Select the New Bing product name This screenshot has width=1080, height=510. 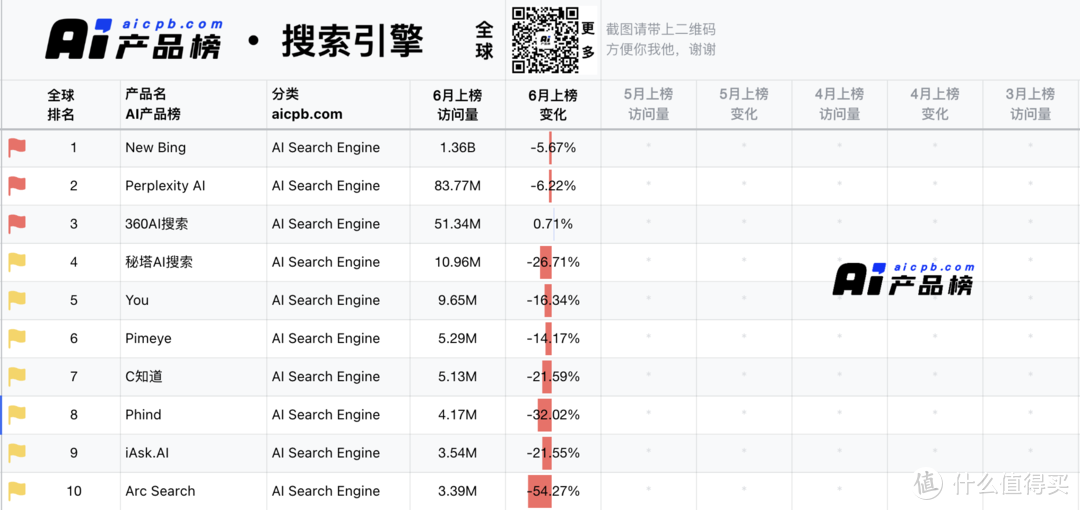coord(156,147)
